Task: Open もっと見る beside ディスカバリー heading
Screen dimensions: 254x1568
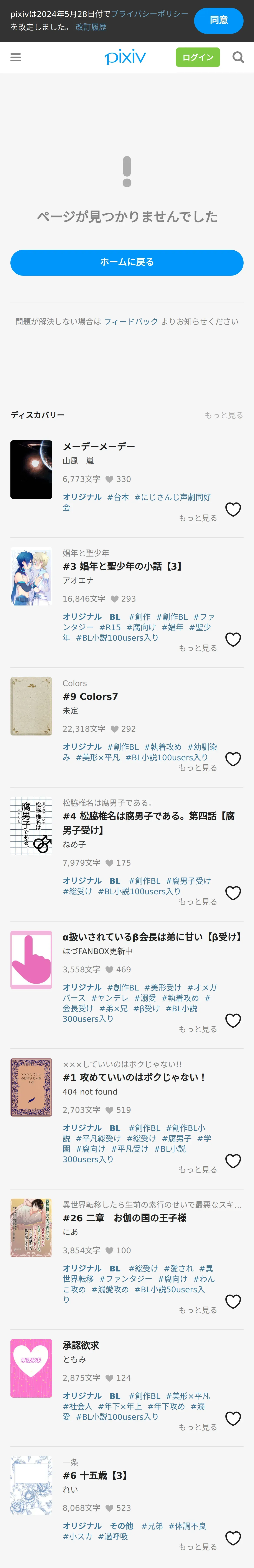Action: click(224, 415)
